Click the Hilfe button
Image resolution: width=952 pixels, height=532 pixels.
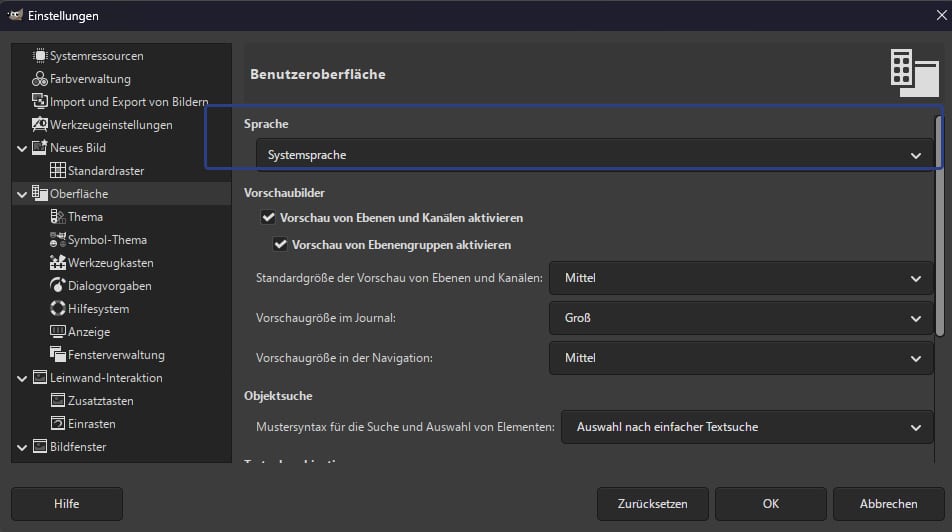coord(67,504)
